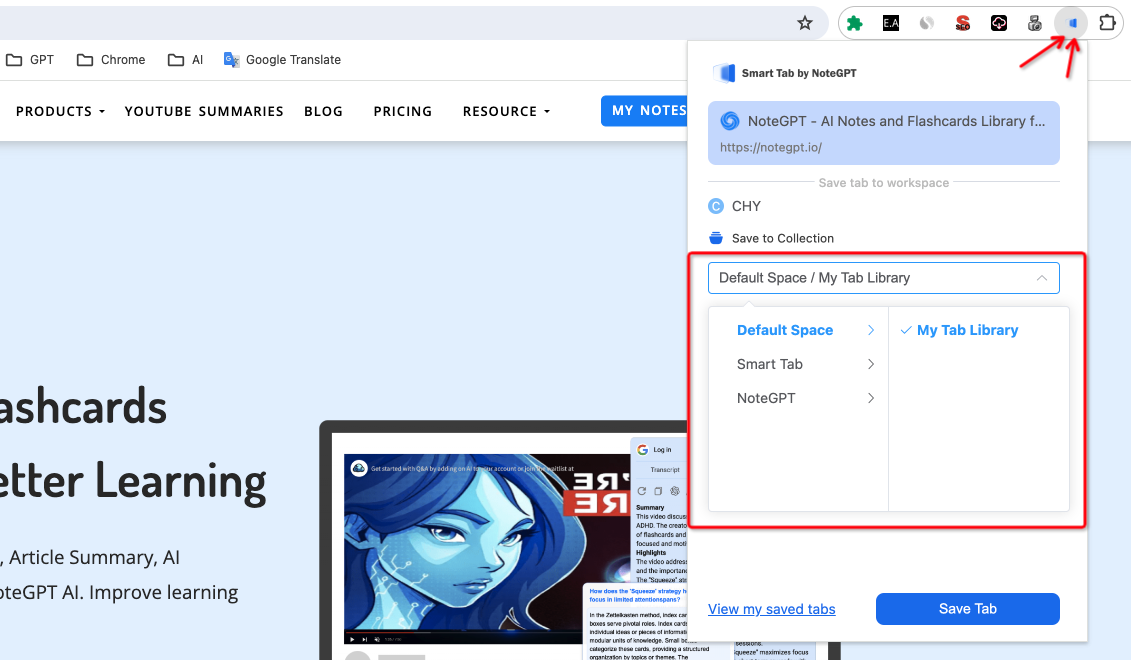1131x660 pixels.
Task: Open the Smart Tab by NoteGPT extension icon
Action: click(1071, 23)
